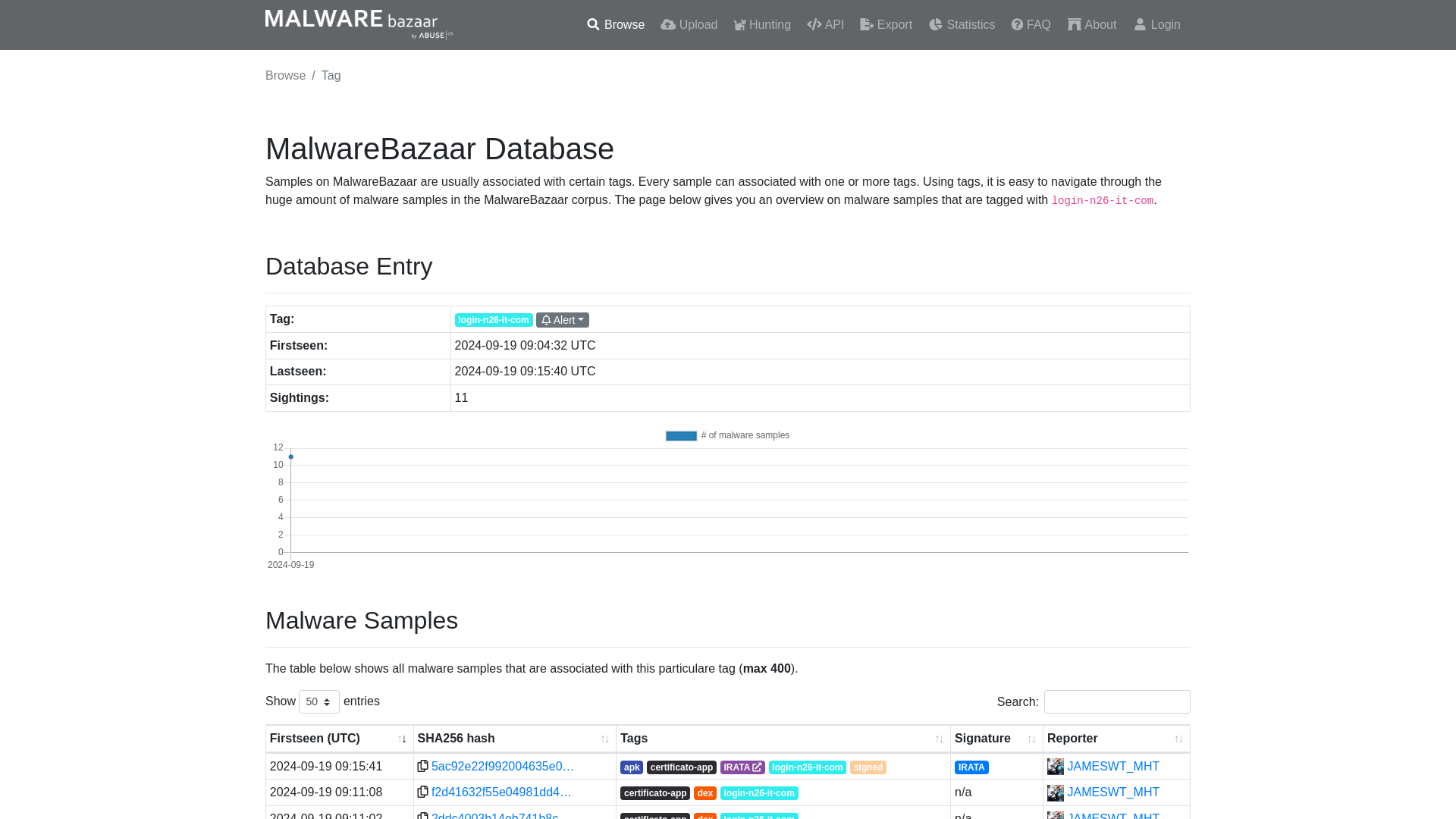
Task: Click the Sightings value 11
Action: [461, 398]
